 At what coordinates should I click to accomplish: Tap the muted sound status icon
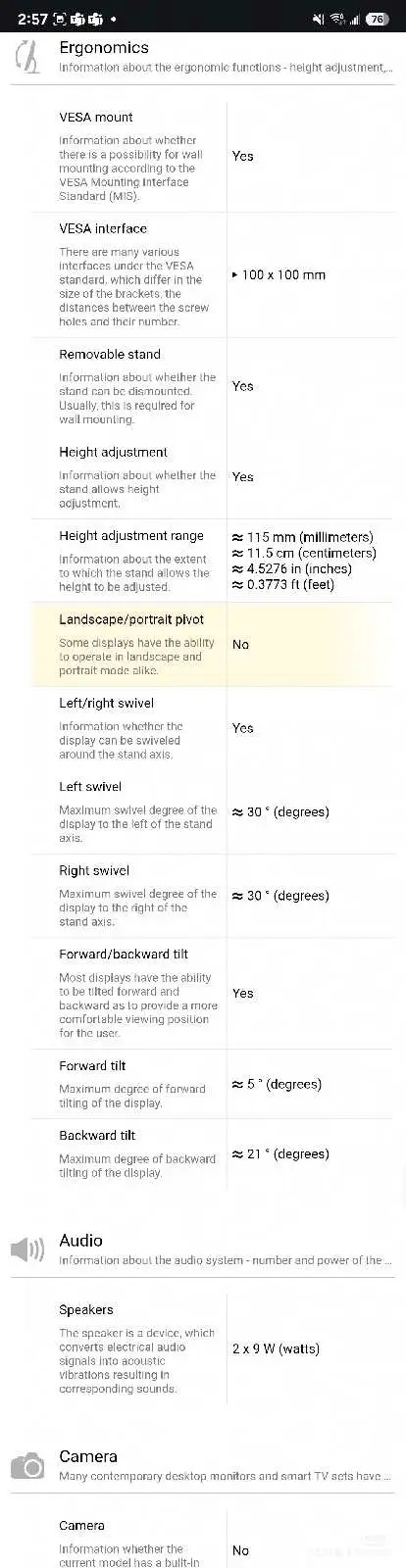coord(318,19)
